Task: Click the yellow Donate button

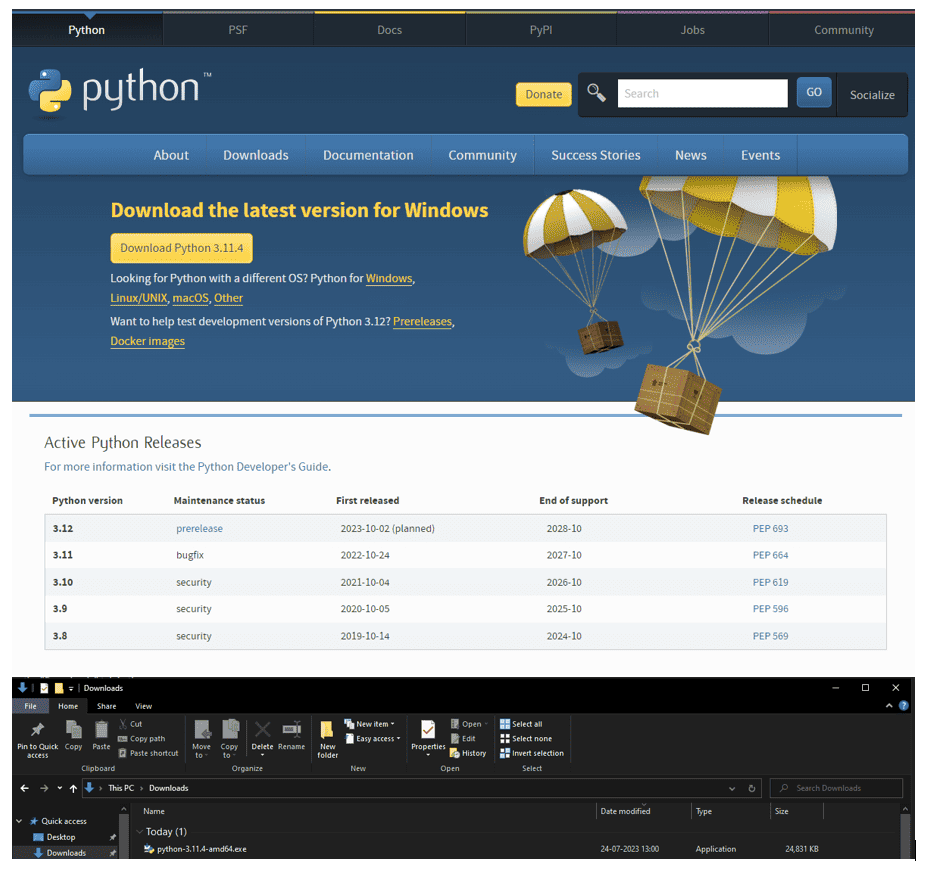Action: [543, 94]
